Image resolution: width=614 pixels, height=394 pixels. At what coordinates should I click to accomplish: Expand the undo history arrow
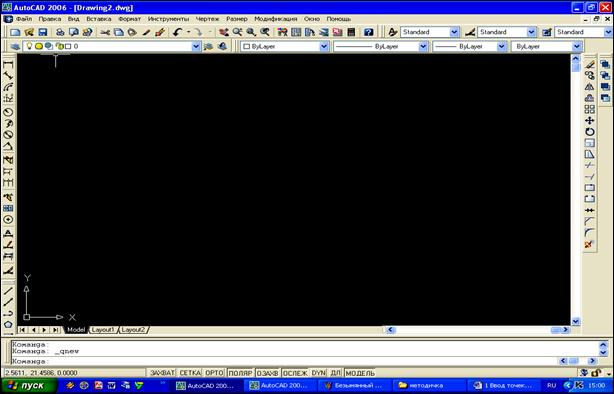188,32
